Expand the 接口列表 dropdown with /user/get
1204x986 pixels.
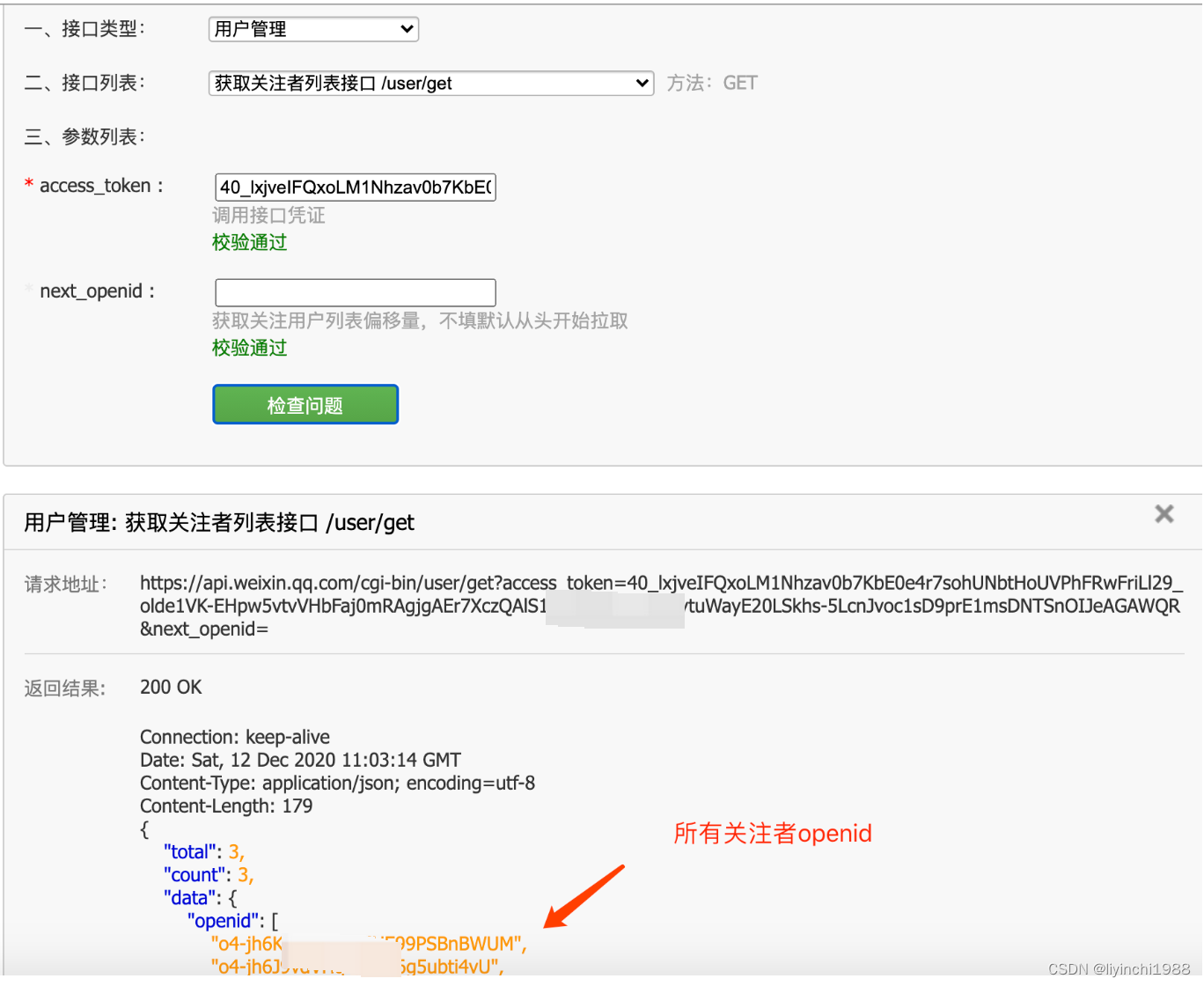click(430, 83)
